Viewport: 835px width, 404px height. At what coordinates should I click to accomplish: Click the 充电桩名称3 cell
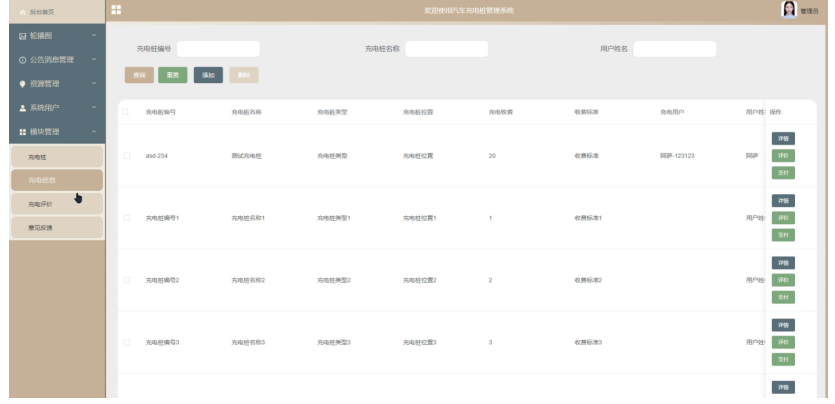248,343
